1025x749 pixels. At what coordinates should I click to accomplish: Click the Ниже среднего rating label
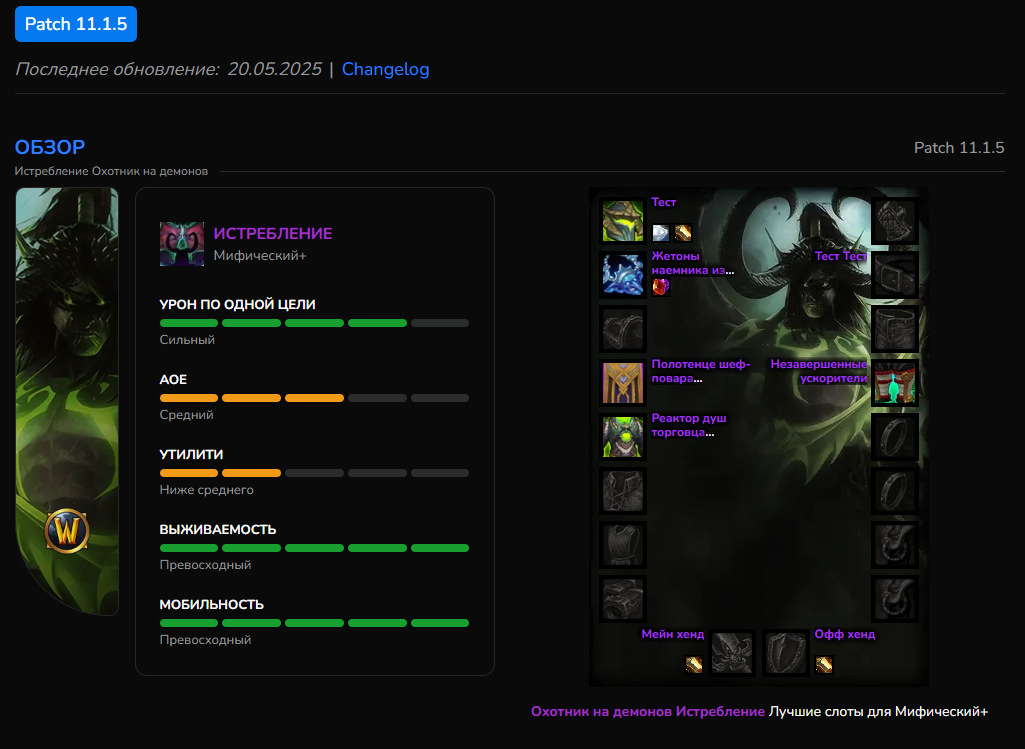[207, 490]
